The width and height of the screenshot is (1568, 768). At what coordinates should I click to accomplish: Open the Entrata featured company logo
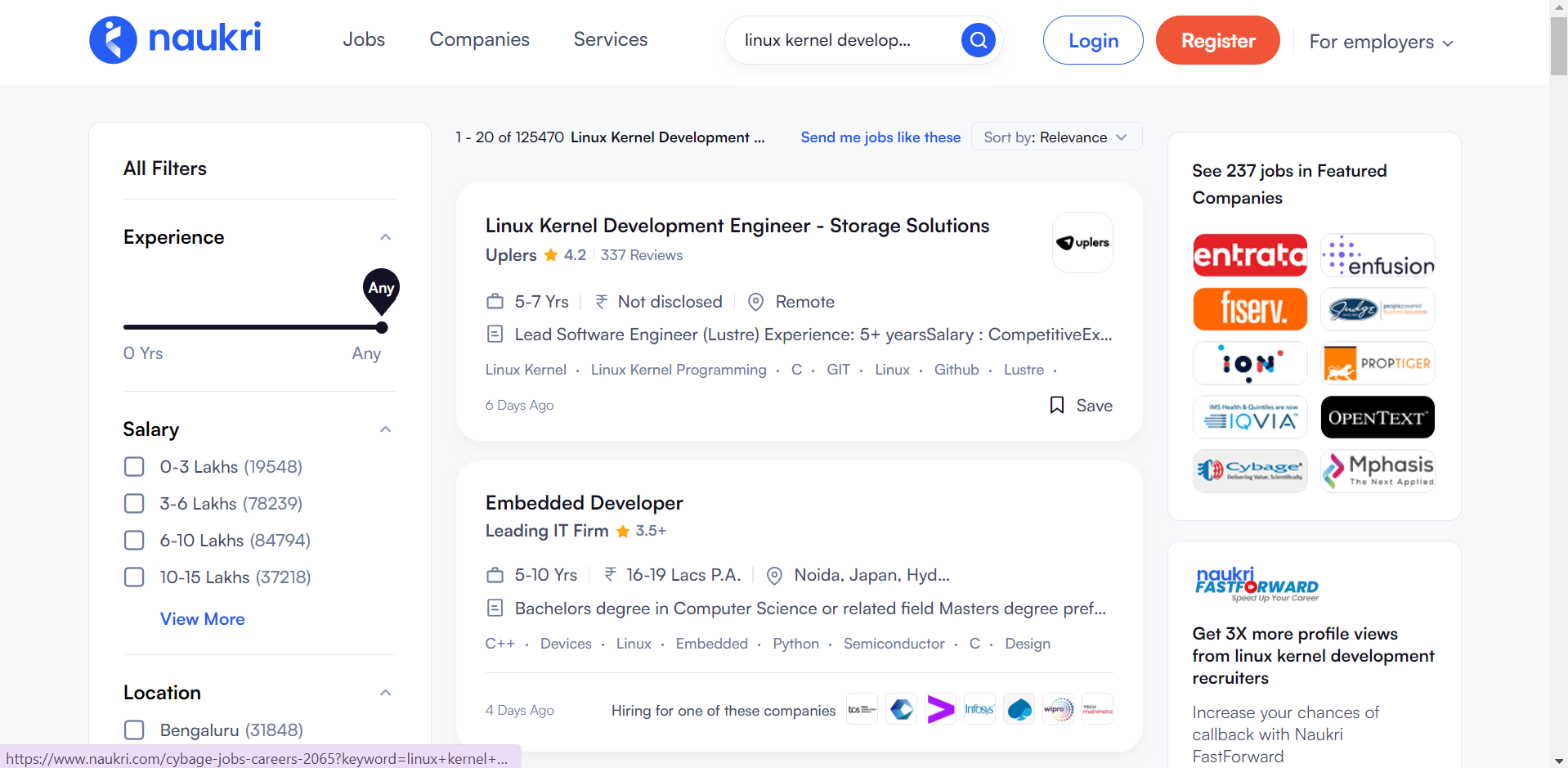pyautogui.click(x=1250, y=255)
